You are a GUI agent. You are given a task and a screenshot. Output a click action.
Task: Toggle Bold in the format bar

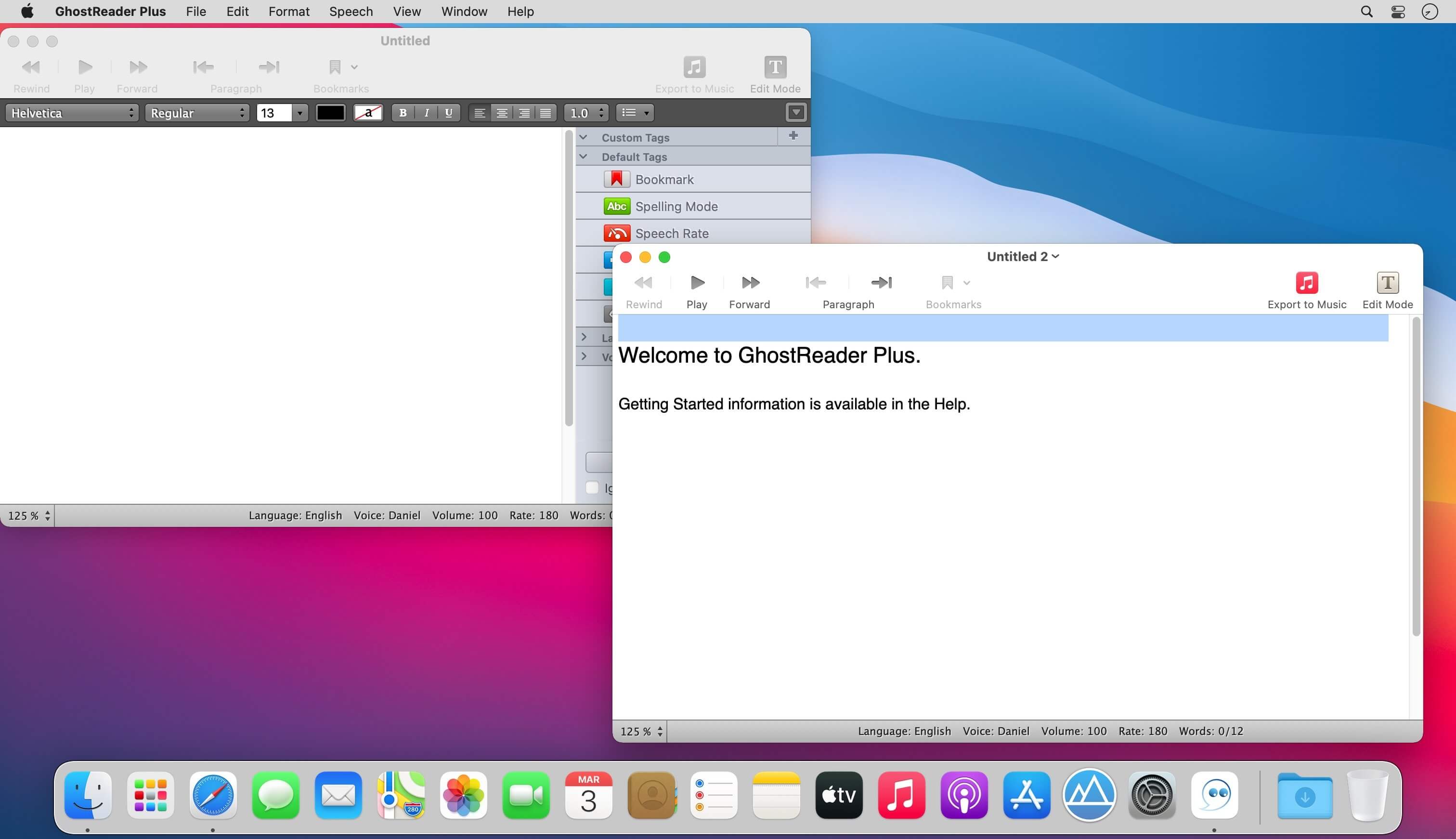[403, 113]
